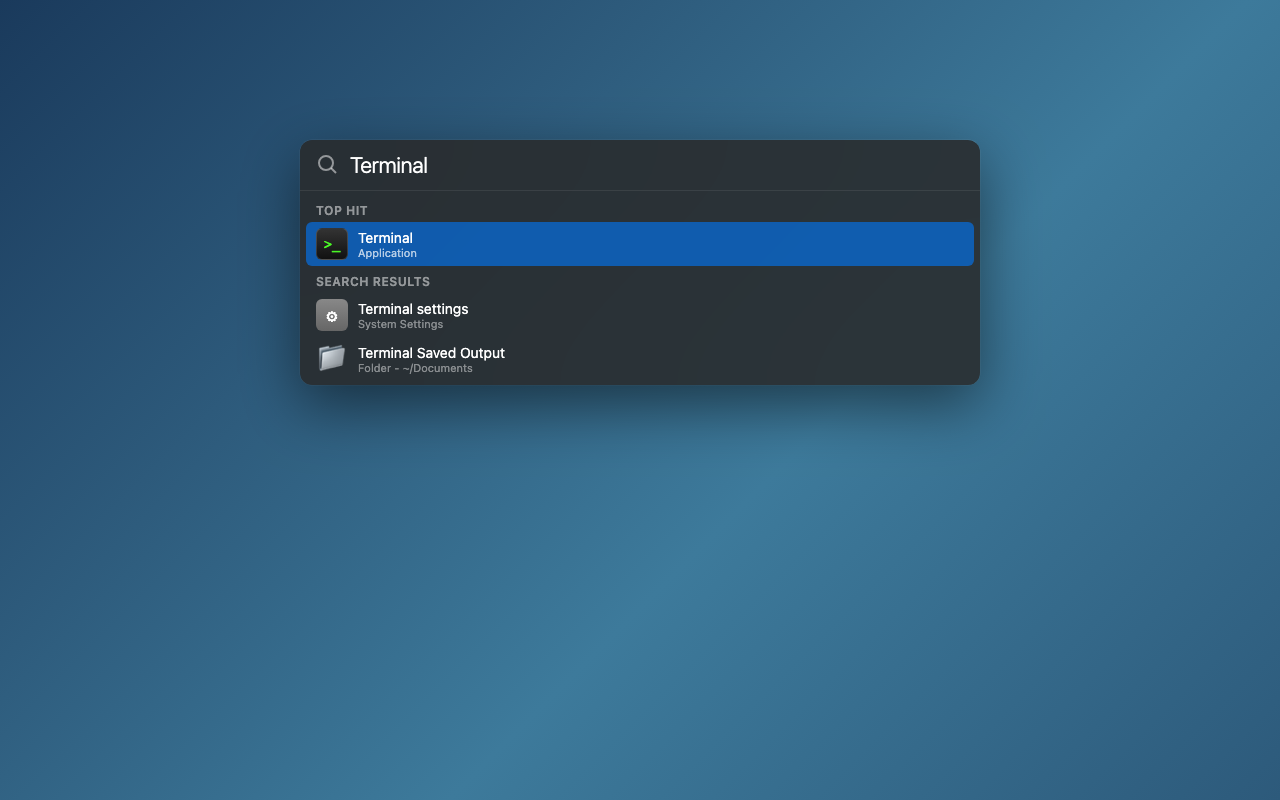Click the "SEARCH RESULTS" section header
The width and height of the screenshot is (1280, 800).
pyautogui.click(x=373, y=282)
